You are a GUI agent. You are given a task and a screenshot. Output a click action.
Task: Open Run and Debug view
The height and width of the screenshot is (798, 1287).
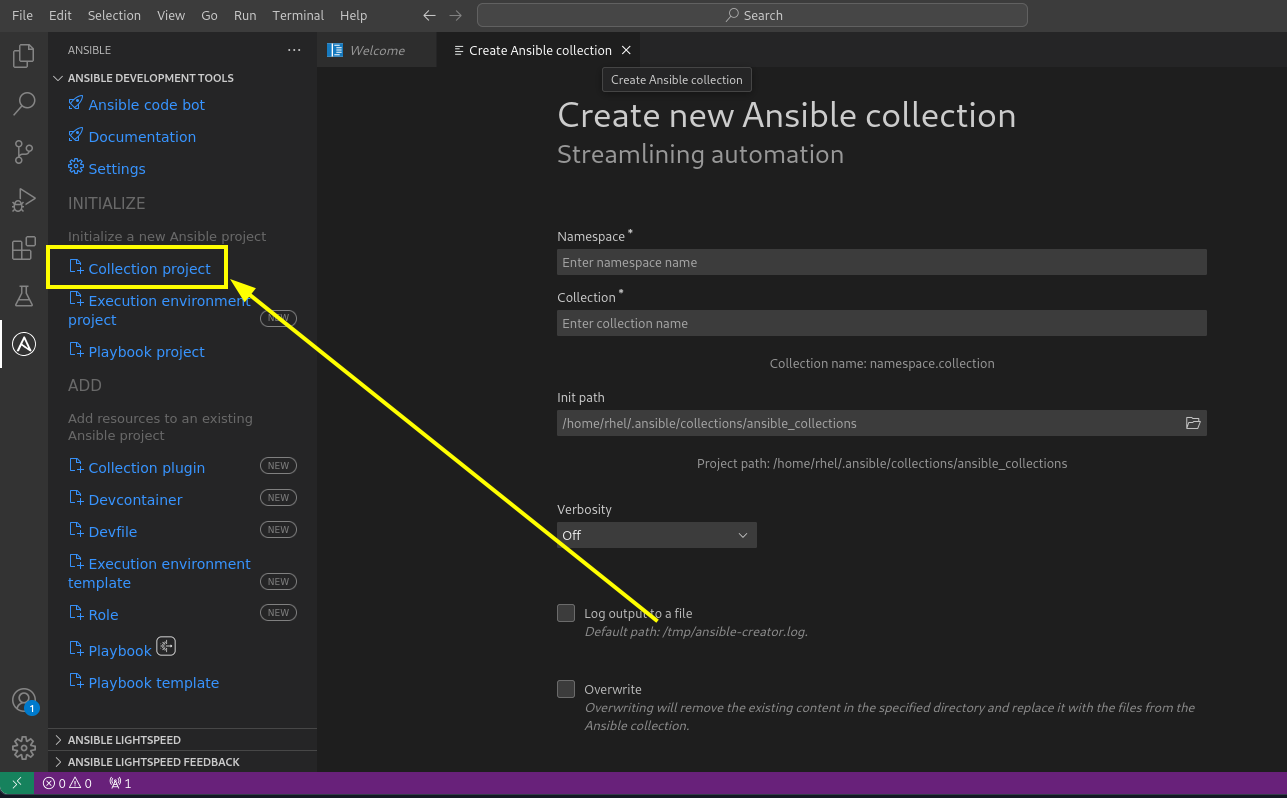pyautogui.click(x=24, y=200)
